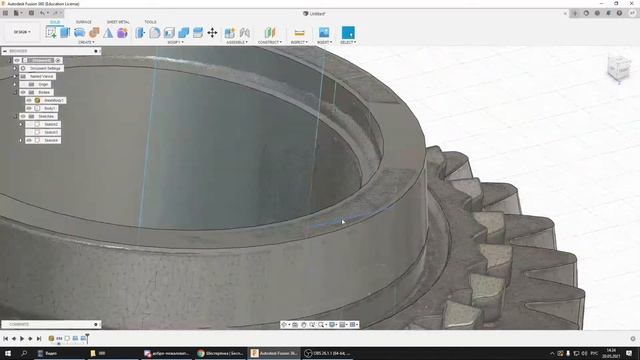
Task: Click the Save icon in top bar
Action: [31, 13]
